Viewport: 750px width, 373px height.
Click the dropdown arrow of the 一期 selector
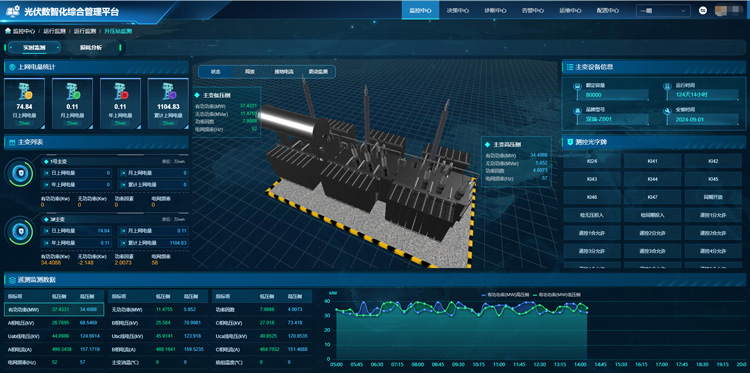[683, 11]
